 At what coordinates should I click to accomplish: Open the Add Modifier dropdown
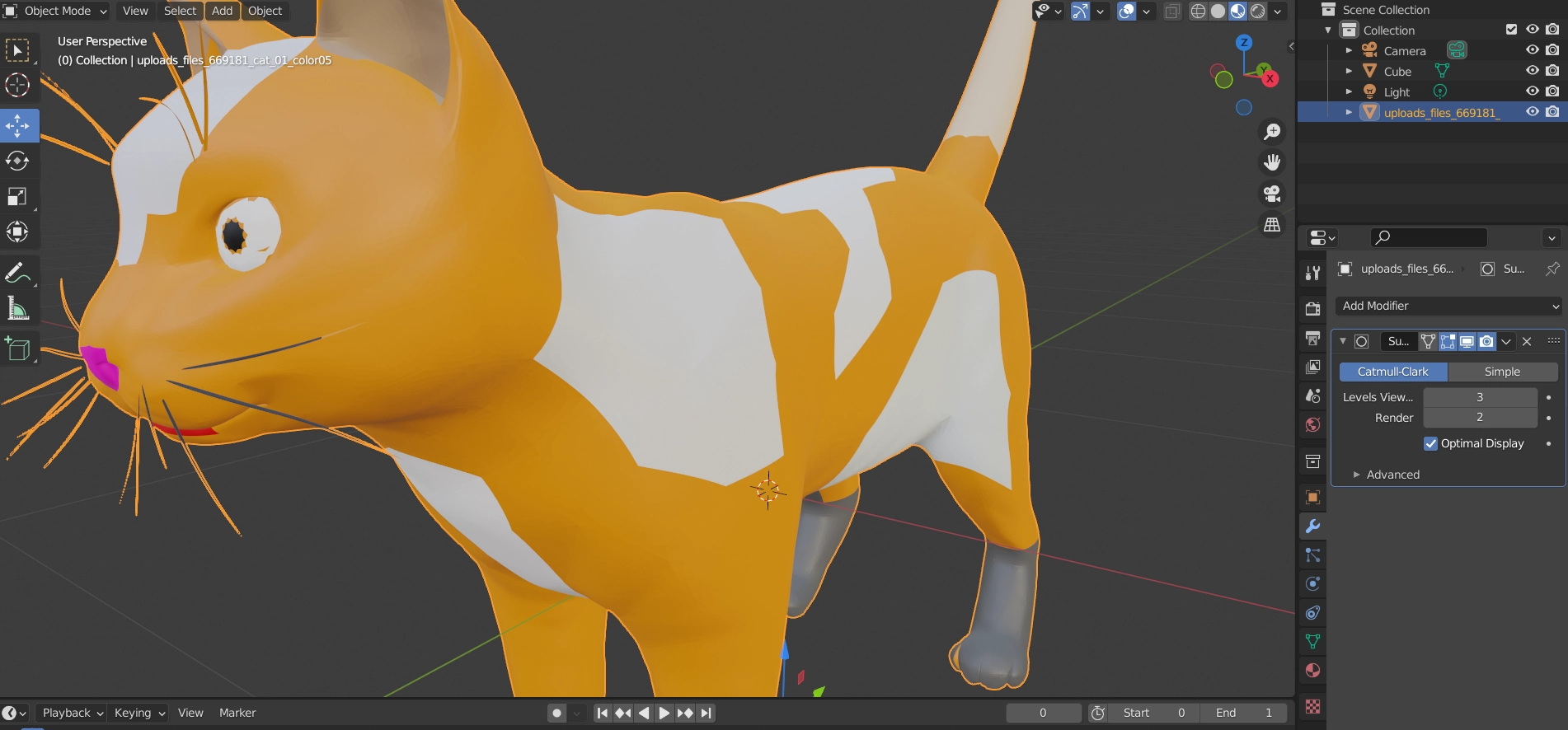pyautogui.click(x=1448, y=306)
